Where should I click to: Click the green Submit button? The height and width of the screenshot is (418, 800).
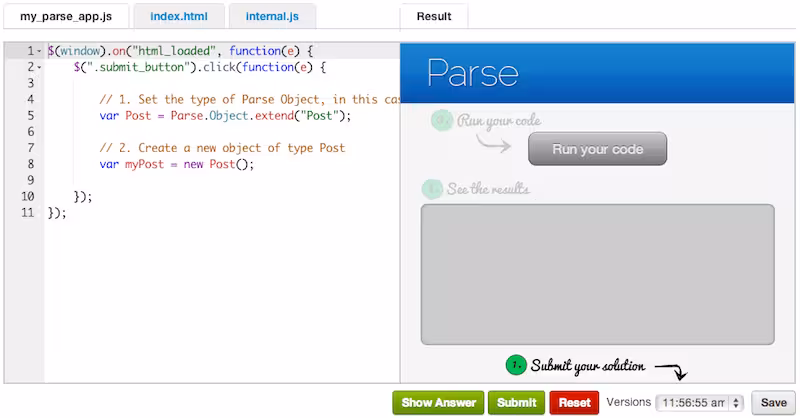click(x=516, y=403)
